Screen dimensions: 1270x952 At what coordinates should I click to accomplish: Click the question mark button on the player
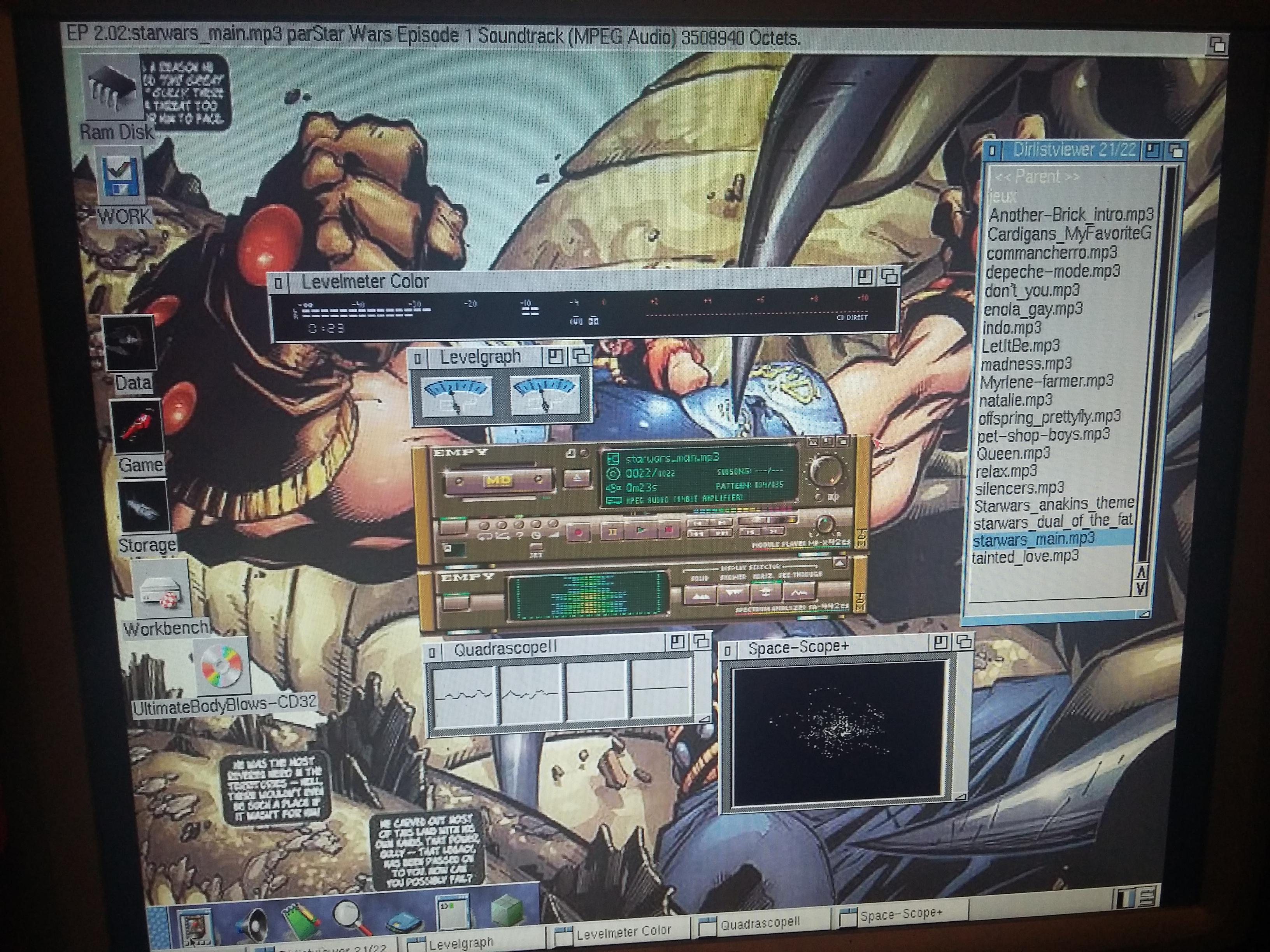tap(519, 525)
